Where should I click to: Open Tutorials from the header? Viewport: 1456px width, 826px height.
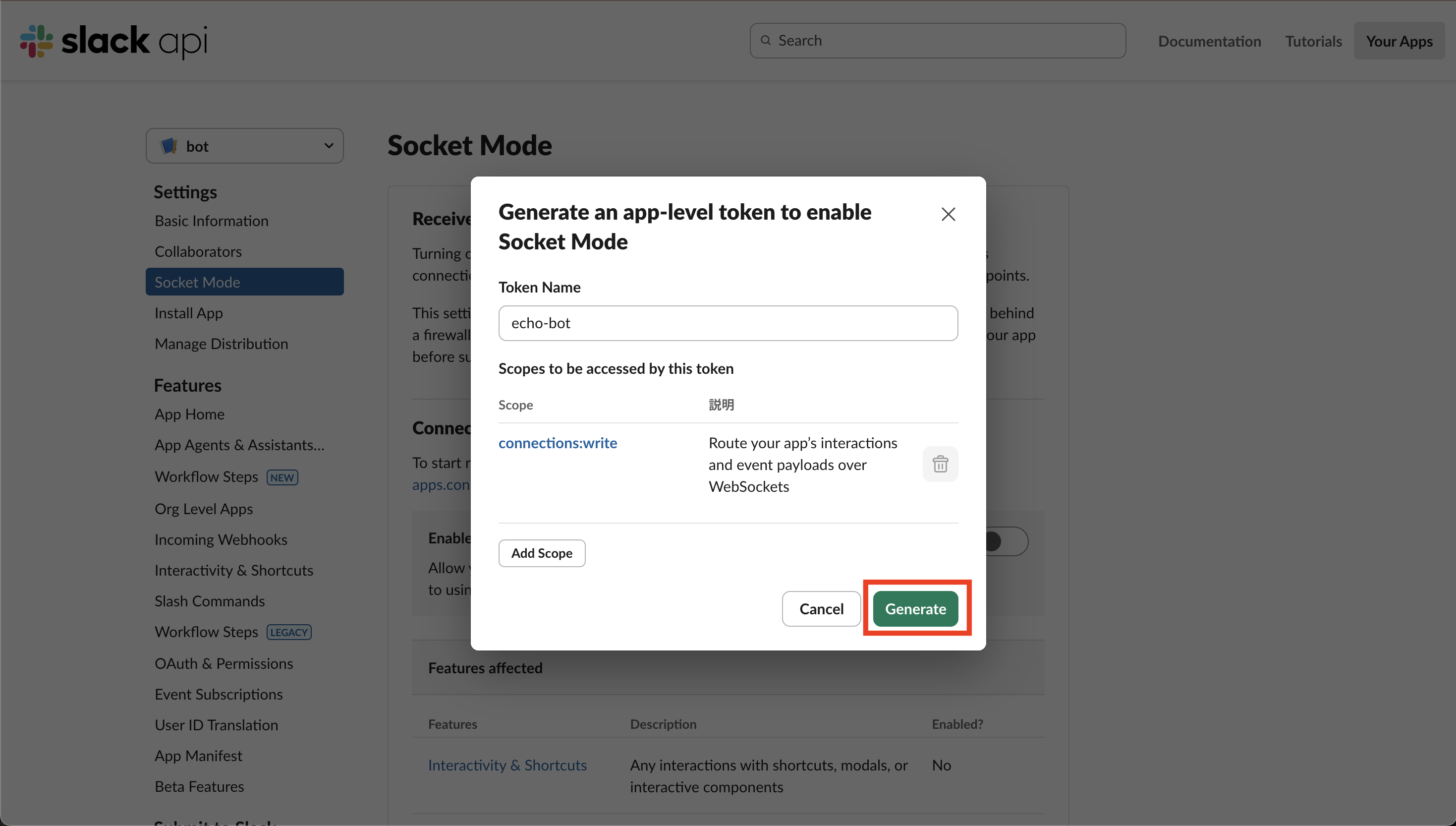[1313, 41]
